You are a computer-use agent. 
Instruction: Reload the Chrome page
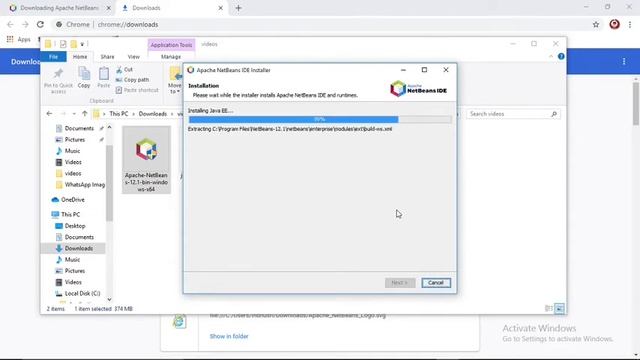coord(40,24)
